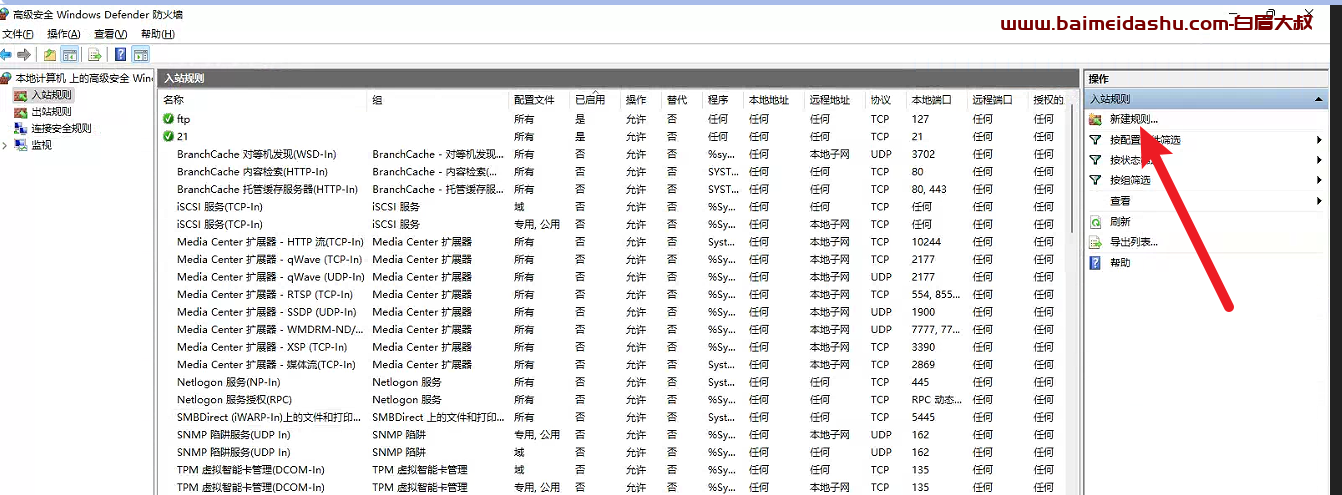The image size is (1342, 495).
Task: Toggle the Show/Hide Console Tree toolbar icon
Action: pos(69,55)
